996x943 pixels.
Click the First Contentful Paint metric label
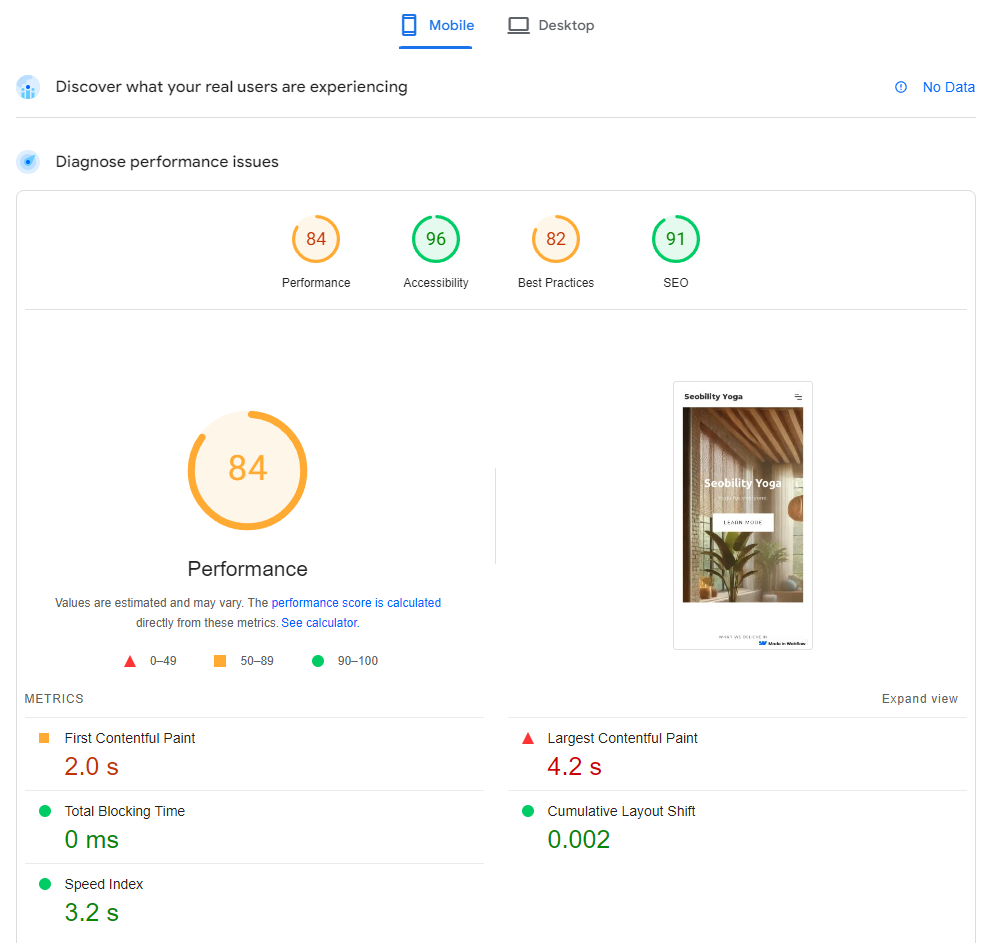point(130,738)
